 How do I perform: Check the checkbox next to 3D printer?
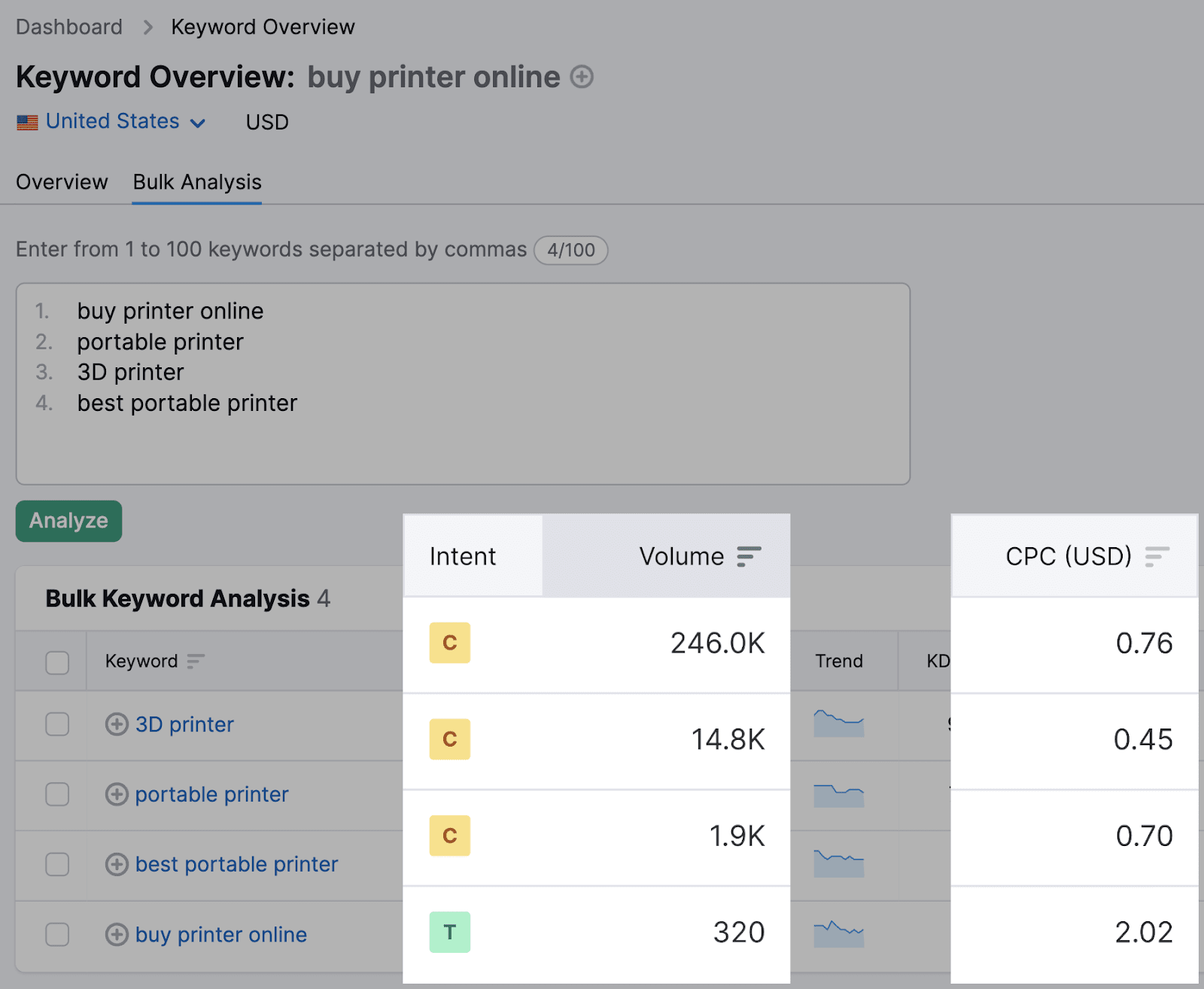(57, 724)
